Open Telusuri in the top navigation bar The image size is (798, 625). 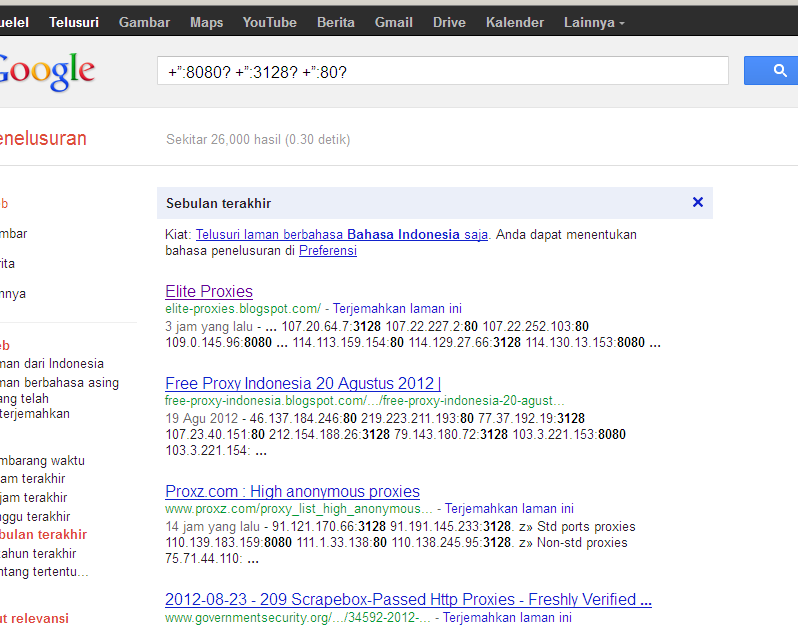point(74,22)
